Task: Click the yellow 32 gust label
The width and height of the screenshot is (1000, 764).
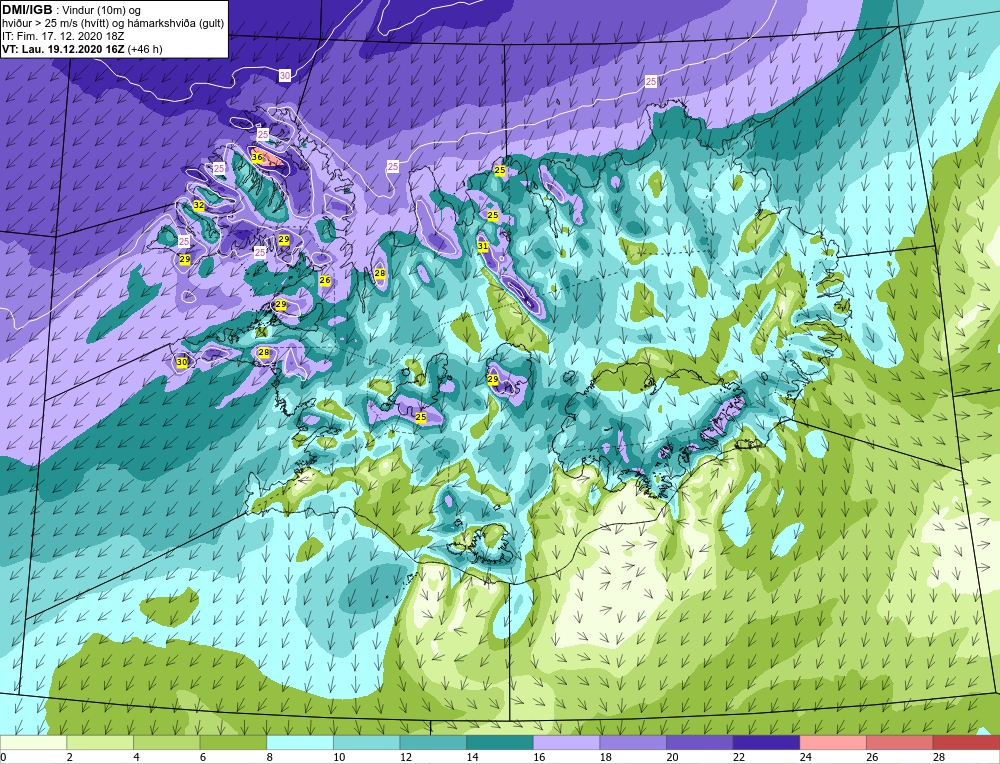Action: pyautogui.click(x=199, y=205)
